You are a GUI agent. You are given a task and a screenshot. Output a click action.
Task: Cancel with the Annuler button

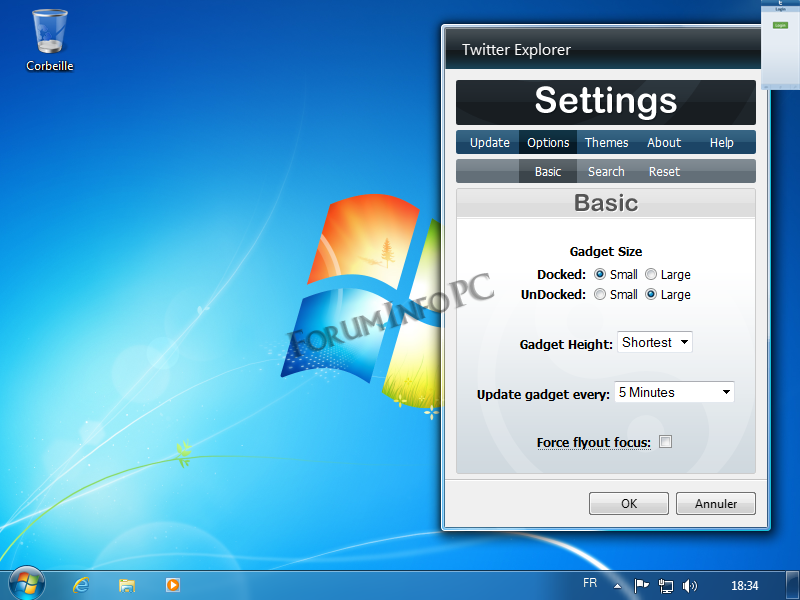click(x=716, y=504)
